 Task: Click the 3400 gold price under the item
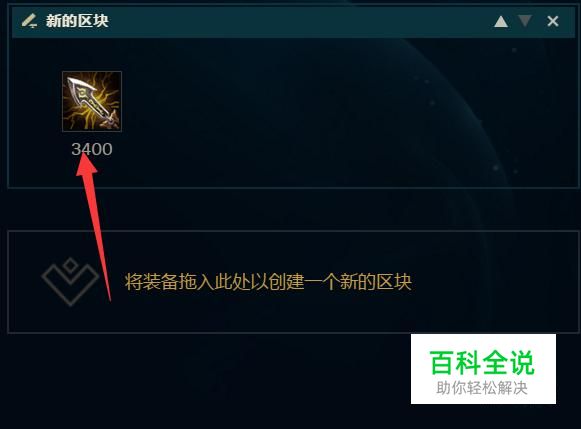tap(92, 149)
